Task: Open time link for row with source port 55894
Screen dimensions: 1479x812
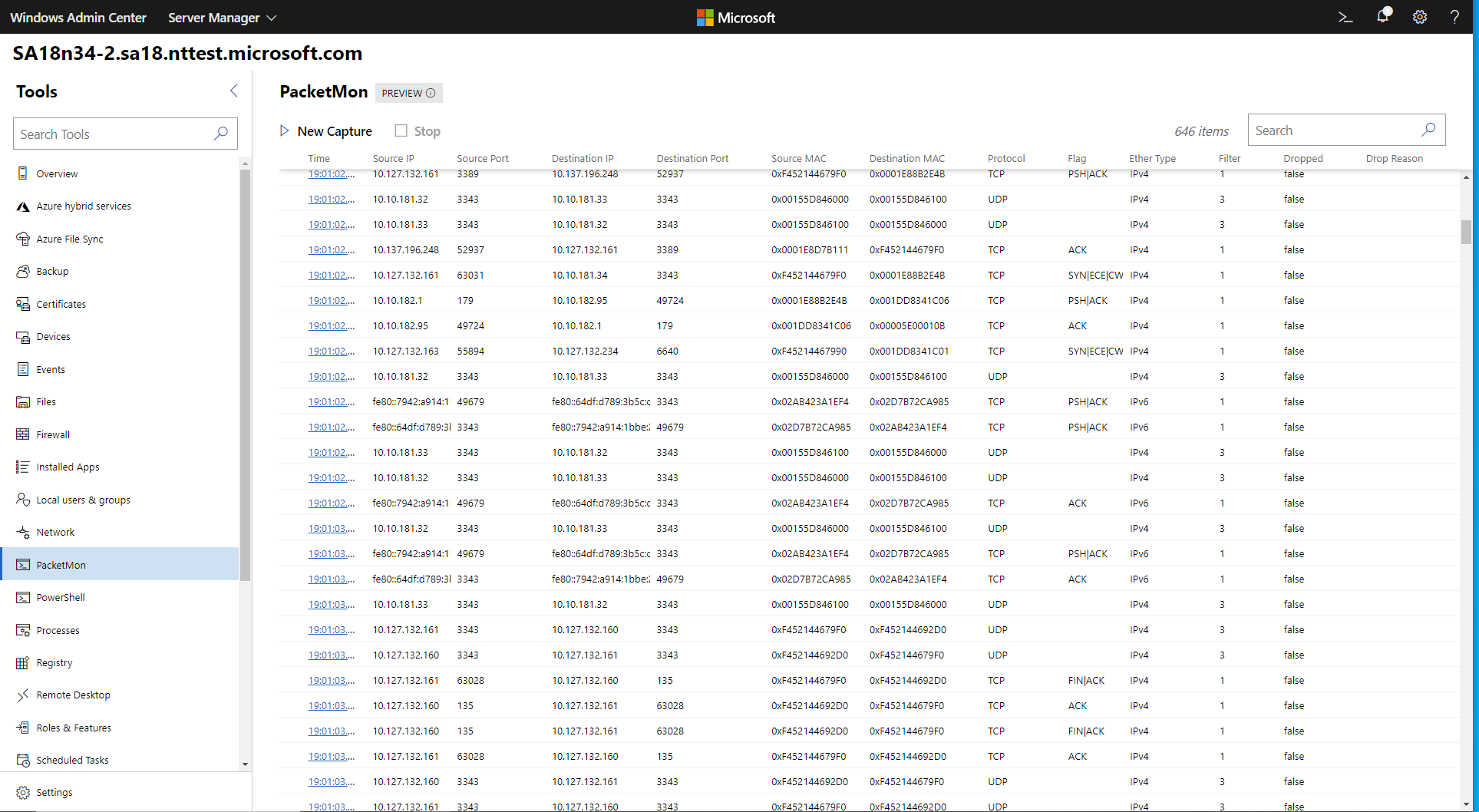Action: point(331,351)
